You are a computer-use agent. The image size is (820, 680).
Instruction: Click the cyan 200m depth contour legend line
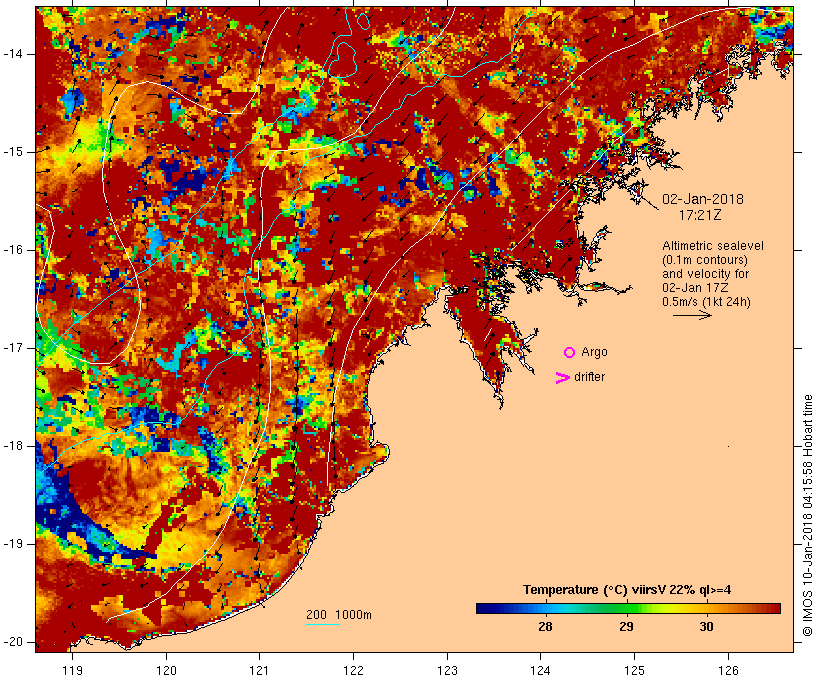coord(323,624)
